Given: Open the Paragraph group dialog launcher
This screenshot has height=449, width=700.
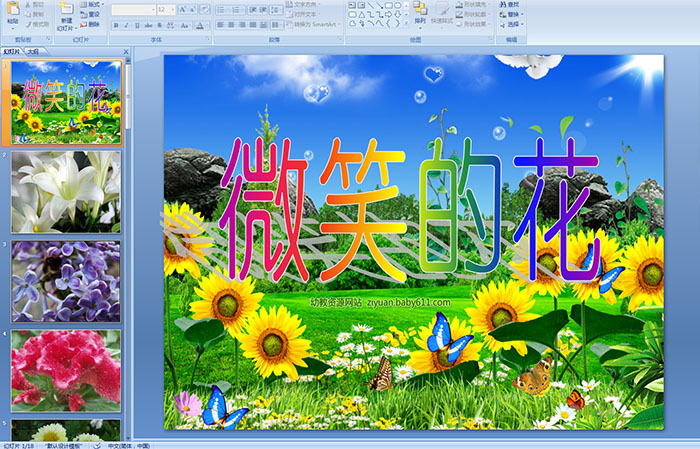Looking at the screenshot, I should (340, 39).
